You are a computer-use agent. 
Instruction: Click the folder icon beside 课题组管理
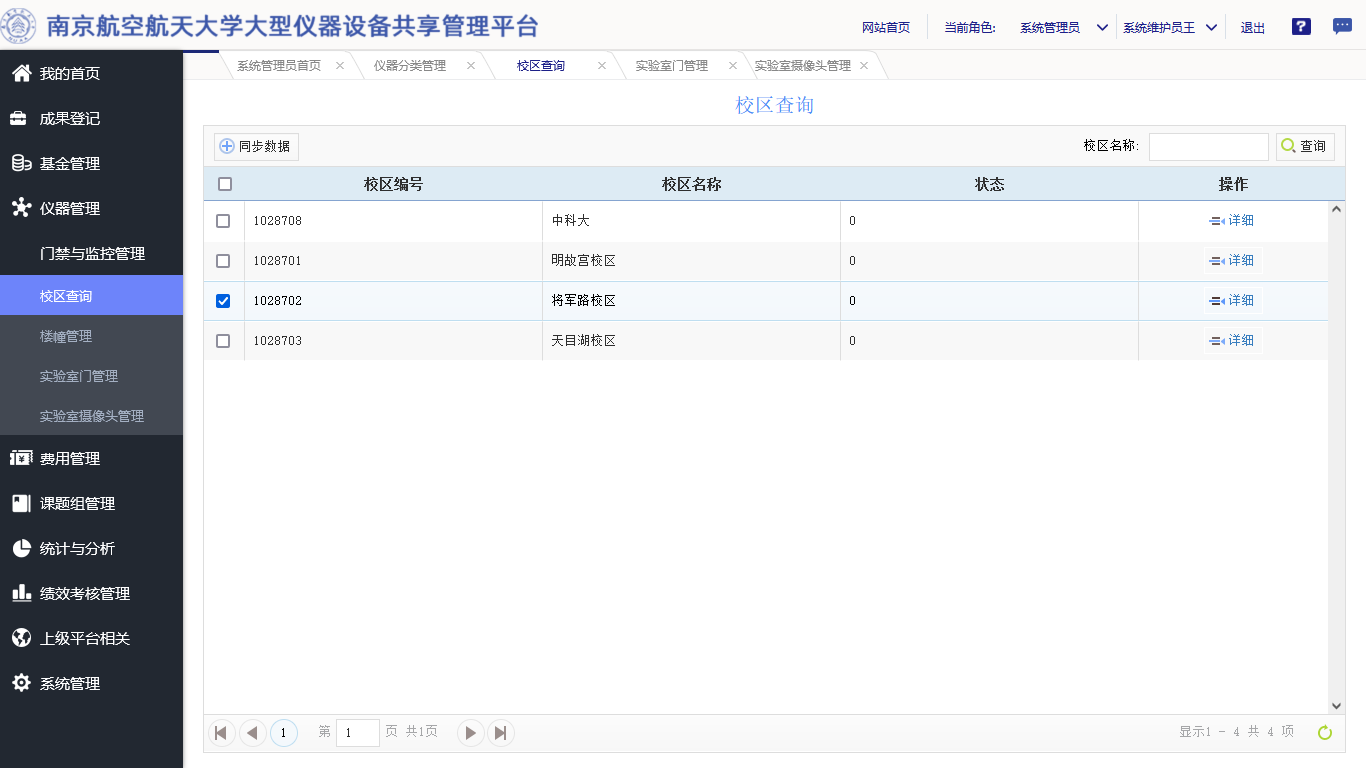pyautogui.click(x=20, y=503)
